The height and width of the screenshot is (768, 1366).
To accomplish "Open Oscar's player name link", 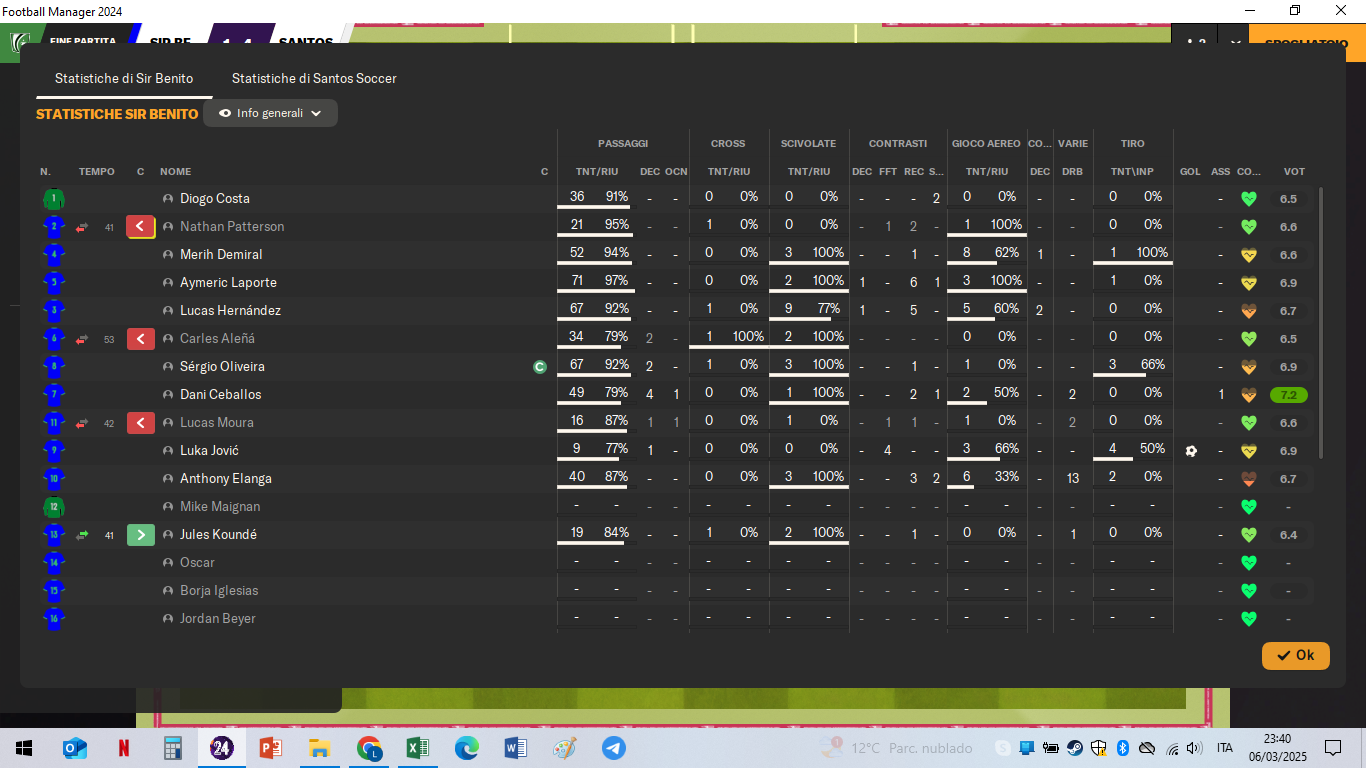I will pyautogui.click(x=197, y=563).
